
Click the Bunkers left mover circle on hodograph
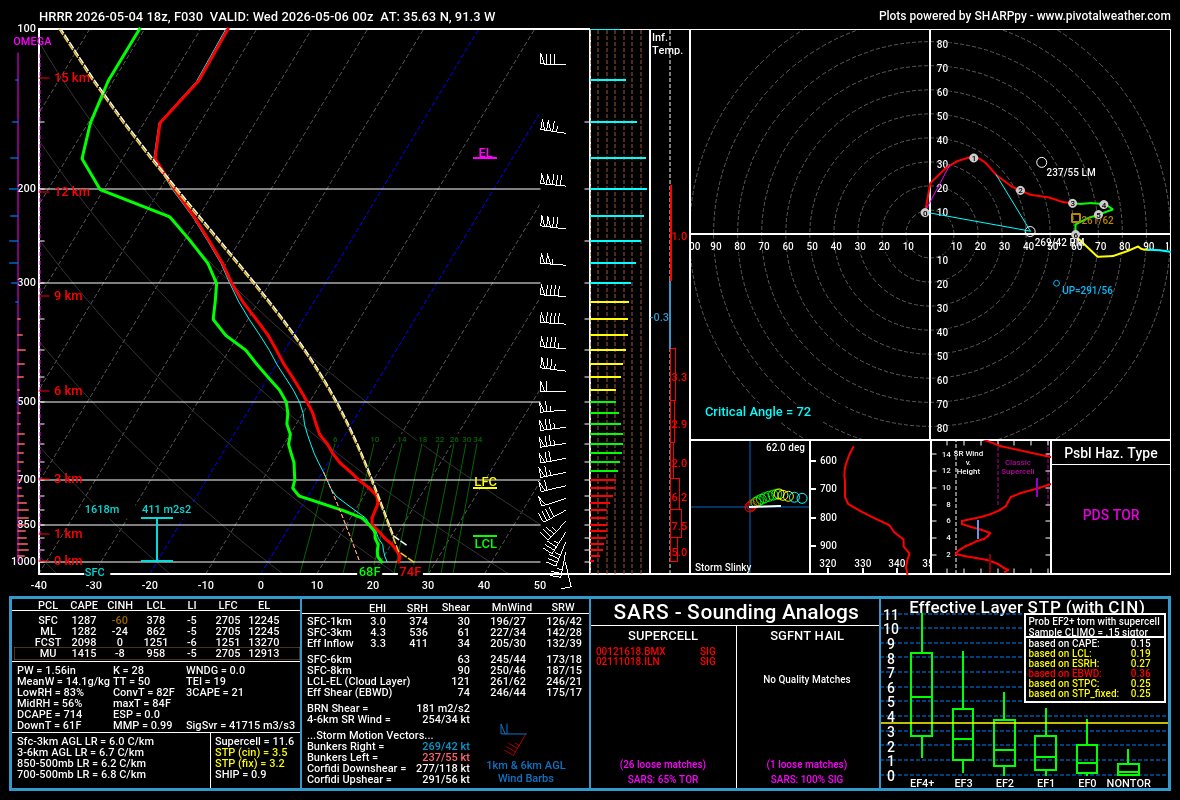click(x=1042, y=163)
